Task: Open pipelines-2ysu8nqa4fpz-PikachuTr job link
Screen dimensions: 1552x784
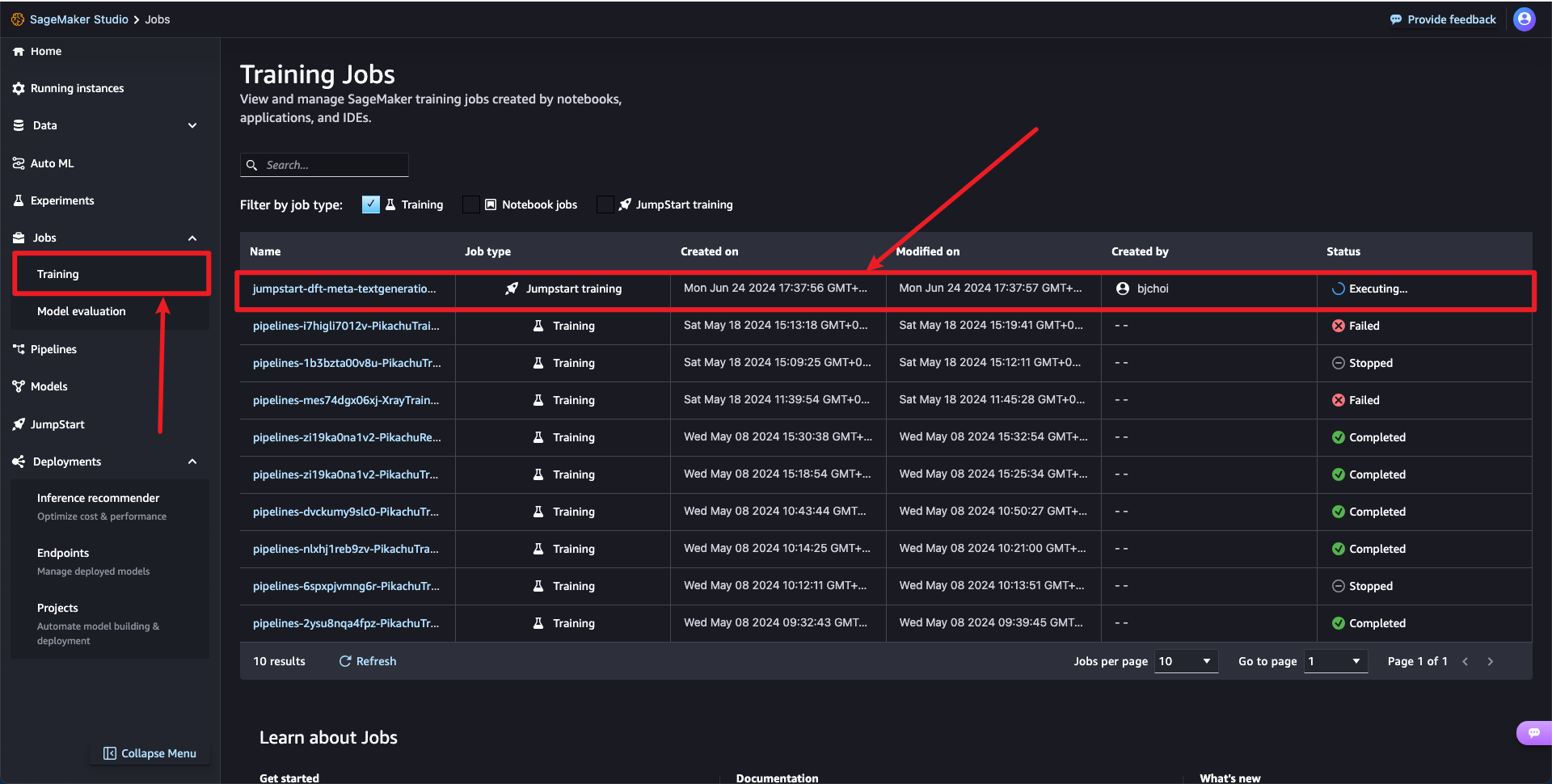Action: [346, 623]
